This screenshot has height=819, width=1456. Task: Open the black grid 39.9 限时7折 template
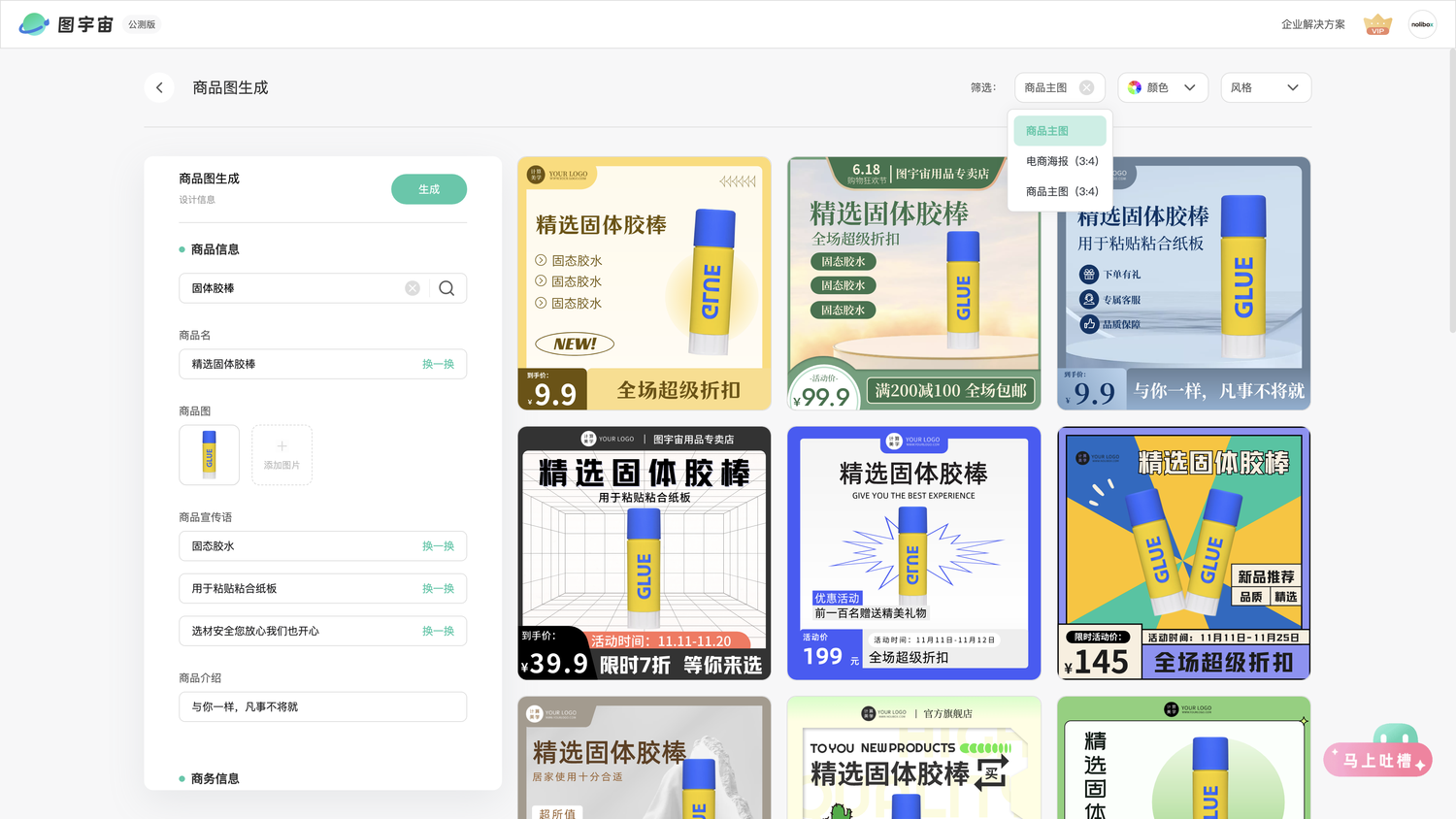(x=645, y=553)
